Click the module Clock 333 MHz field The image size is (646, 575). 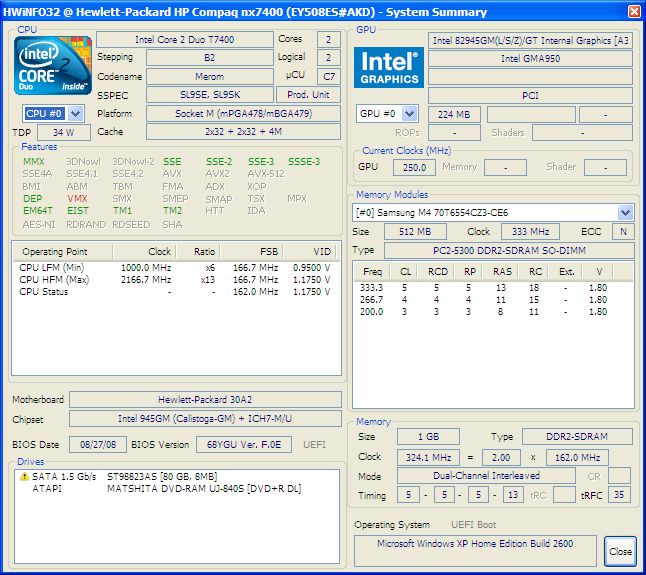coord(530,231)
